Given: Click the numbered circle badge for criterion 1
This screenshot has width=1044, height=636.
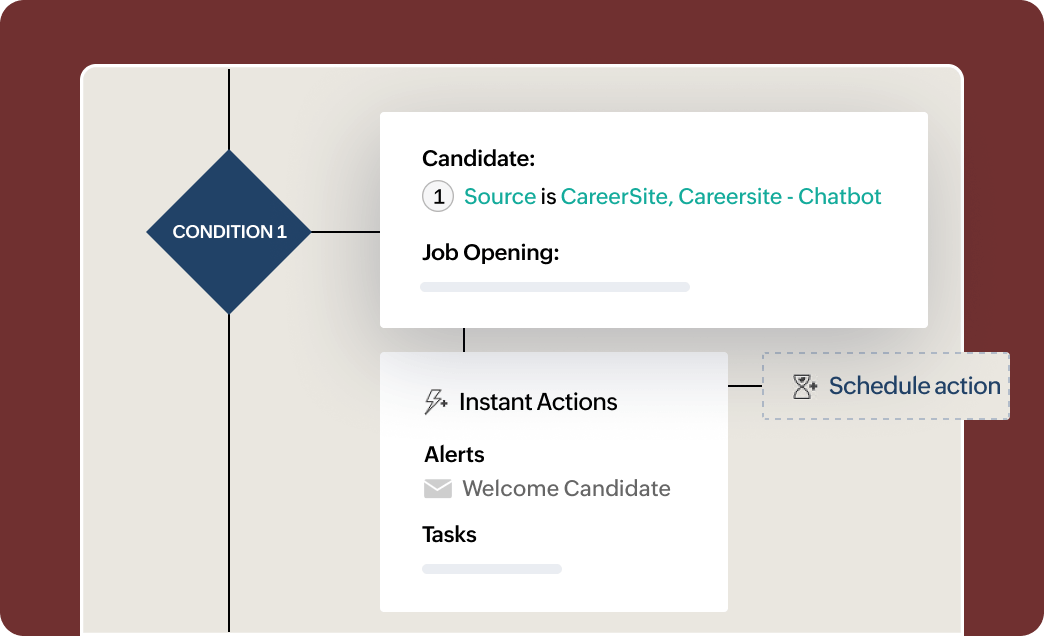Looking at the screenshot, I should (438, 196).
